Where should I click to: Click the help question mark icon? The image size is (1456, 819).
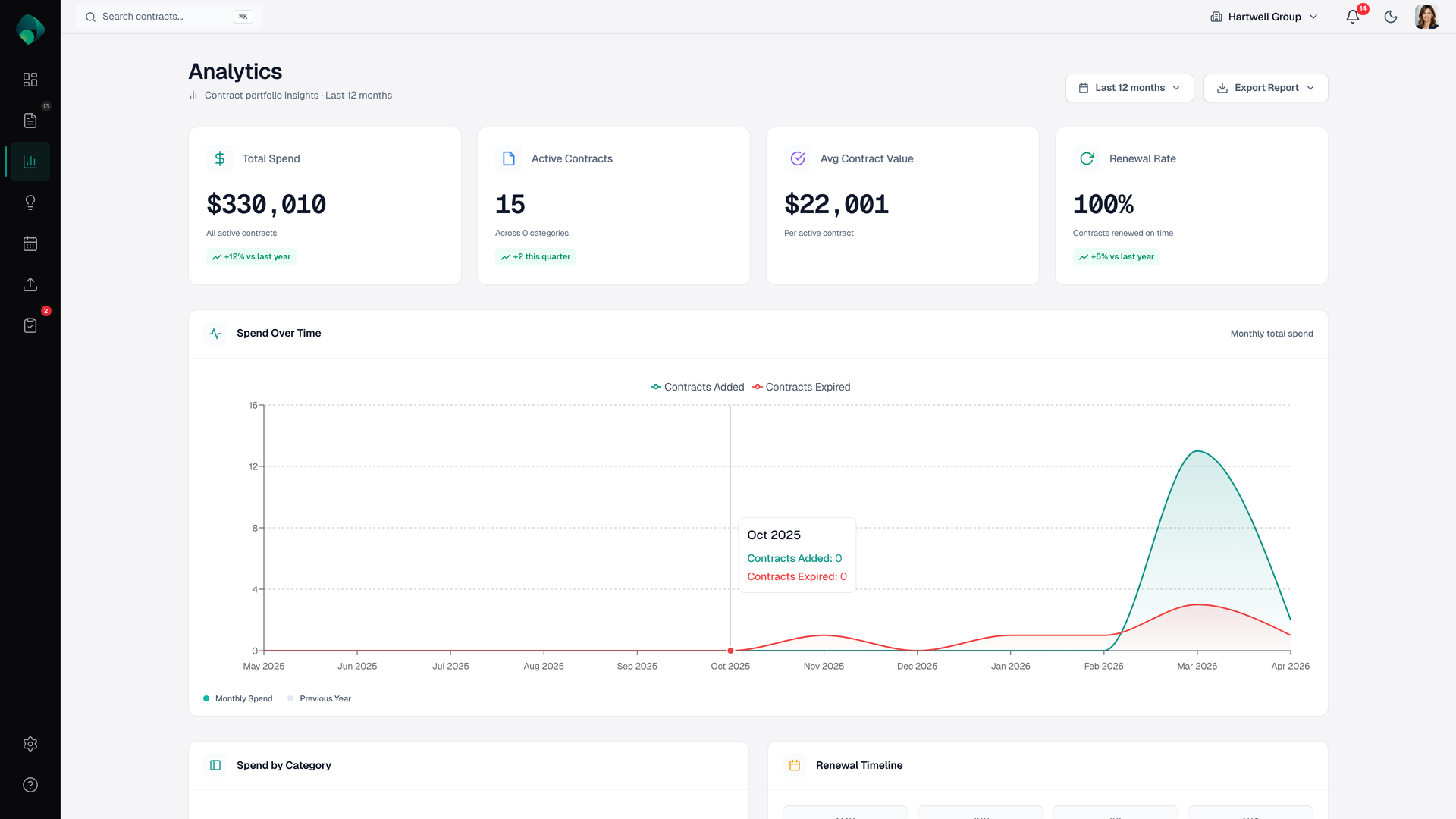30,785
